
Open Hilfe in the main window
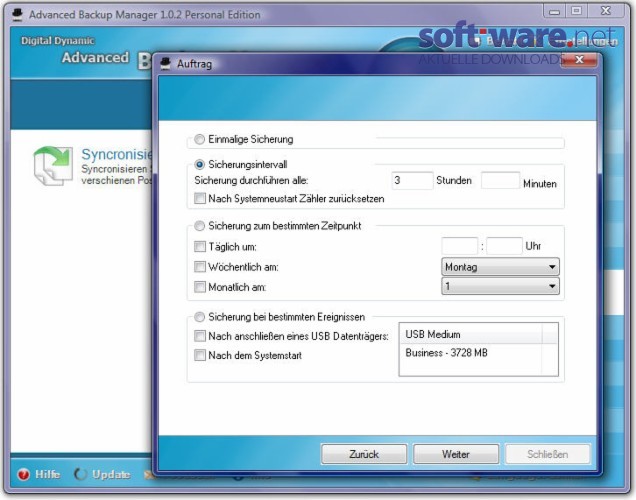(x=47, y=474)
